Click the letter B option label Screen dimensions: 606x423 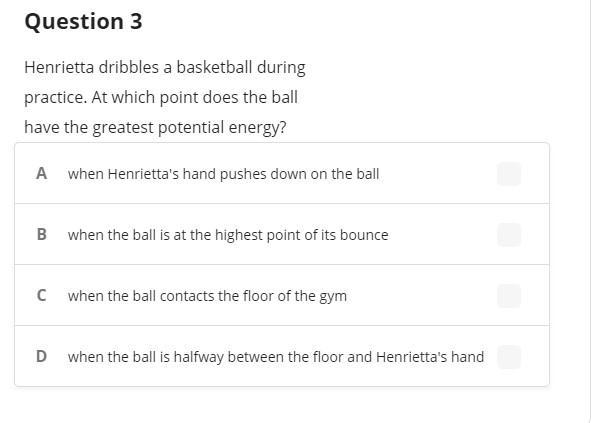(41, 234)
